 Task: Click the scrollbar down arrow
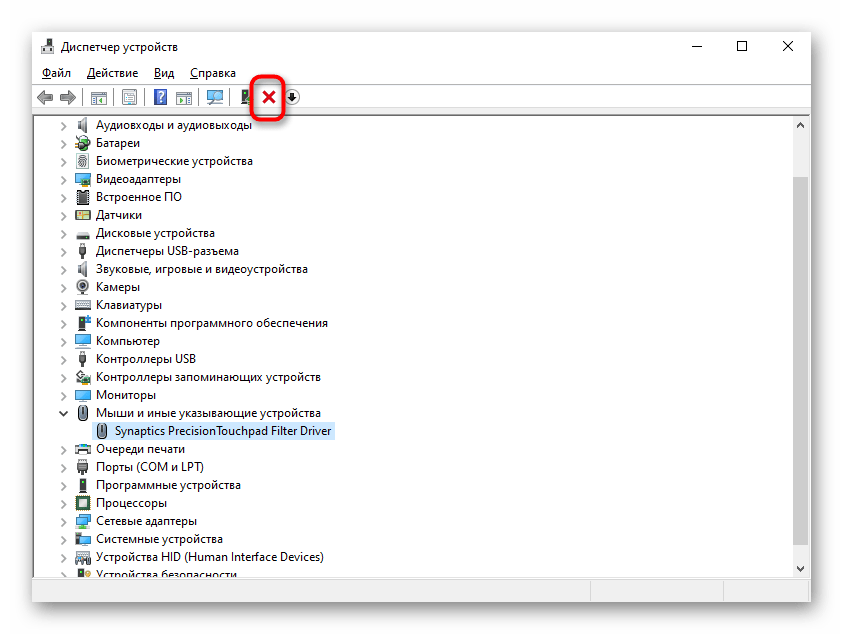[800, 567]
